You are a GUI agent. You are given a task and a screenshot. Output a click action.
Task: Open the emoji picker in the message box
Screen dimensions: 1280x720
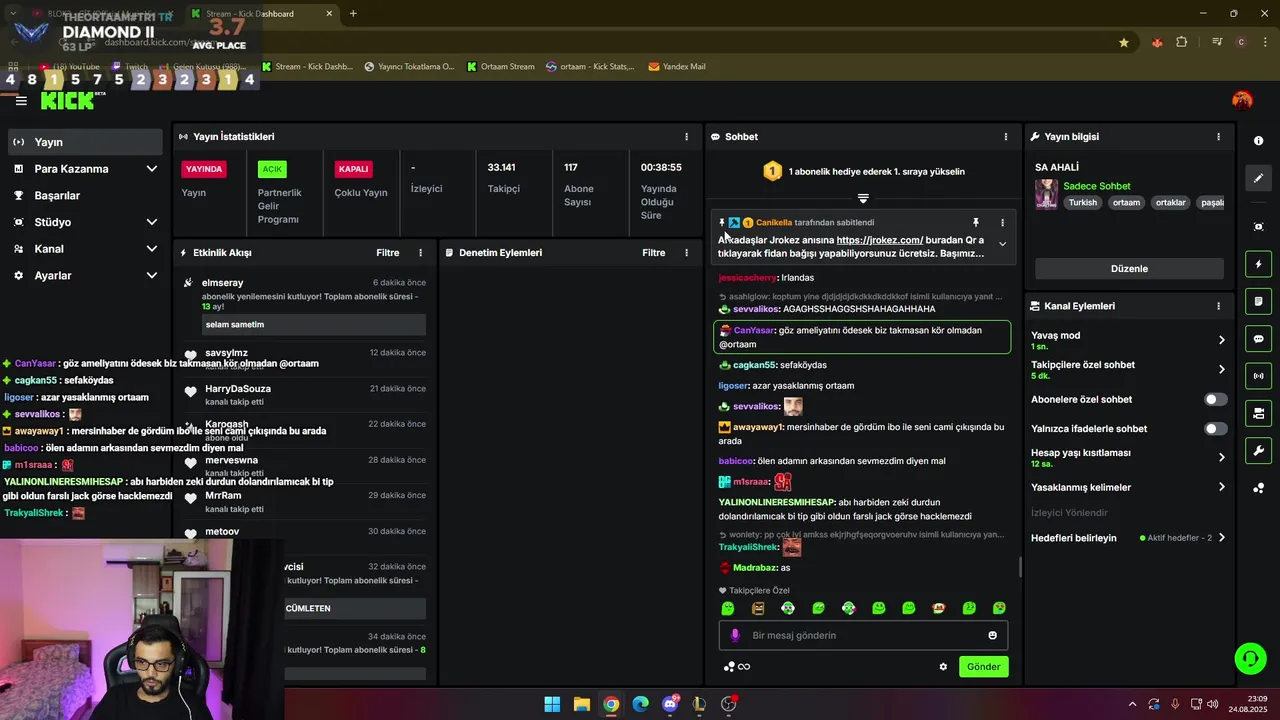tap(992, 635)
